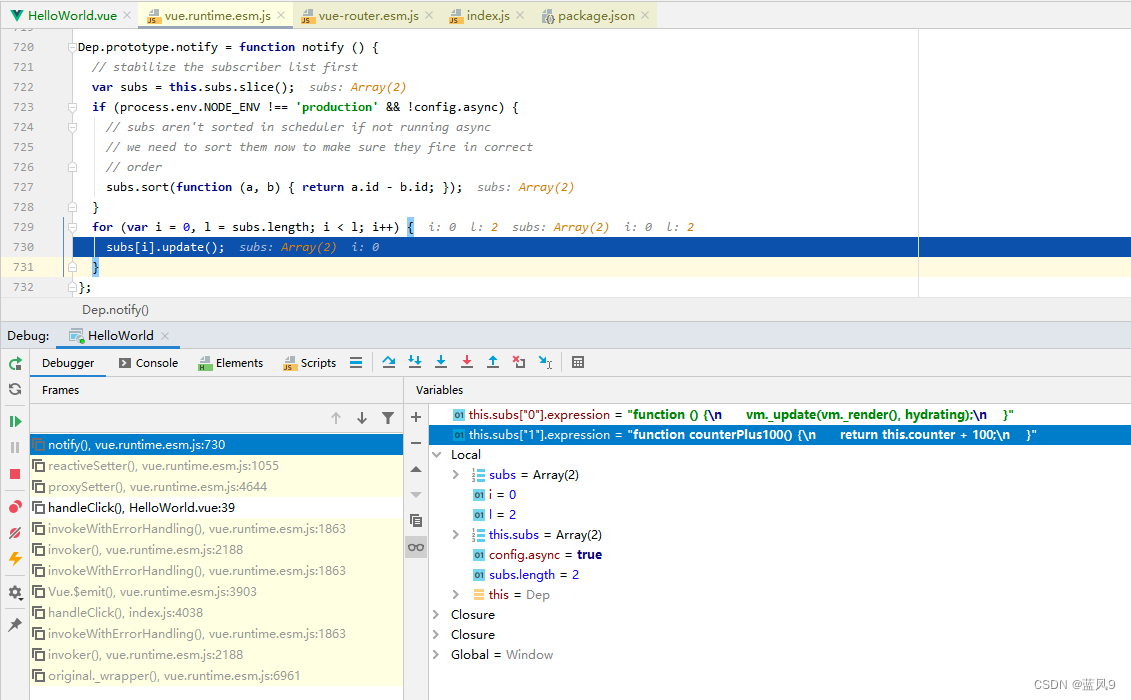Resume program execution

pyautogui.click(x=15, y=420)
